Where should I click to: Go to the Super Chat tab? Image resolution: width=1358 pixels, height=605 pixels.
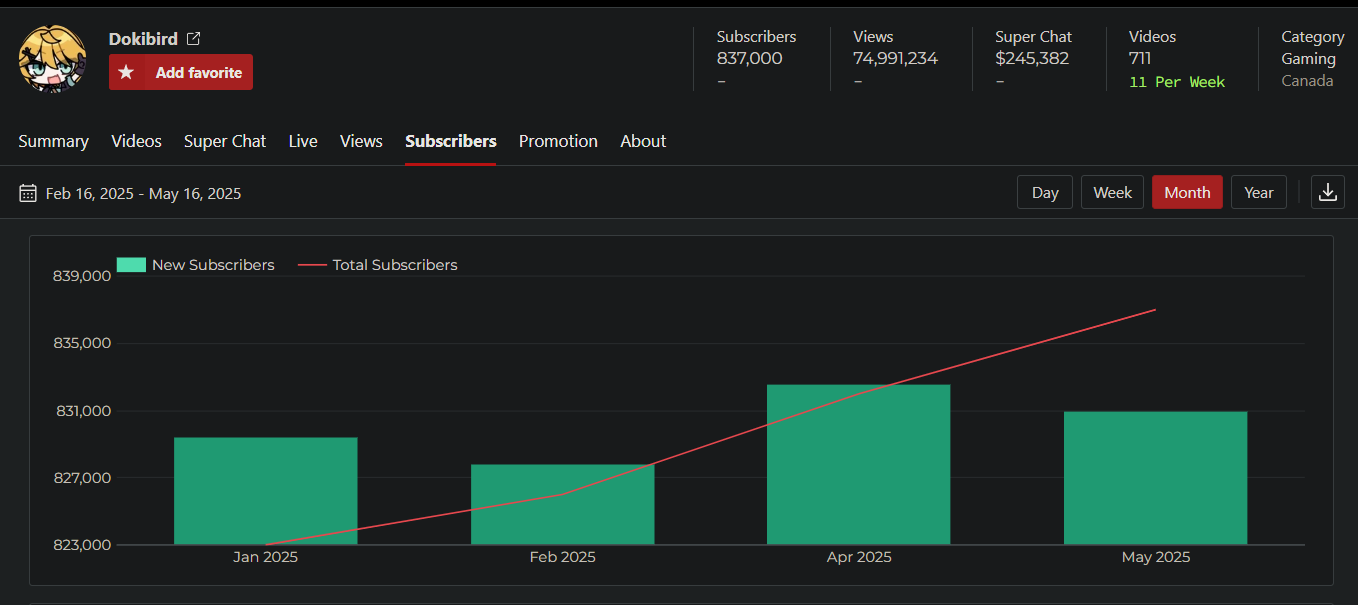coord(225,141)
